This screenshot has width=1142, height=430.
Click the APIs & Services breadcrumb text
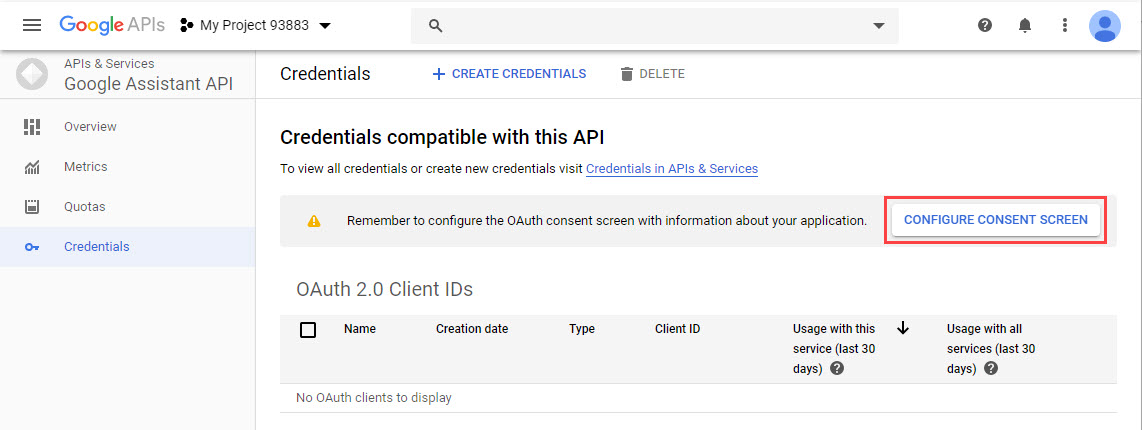pos(109,63)
